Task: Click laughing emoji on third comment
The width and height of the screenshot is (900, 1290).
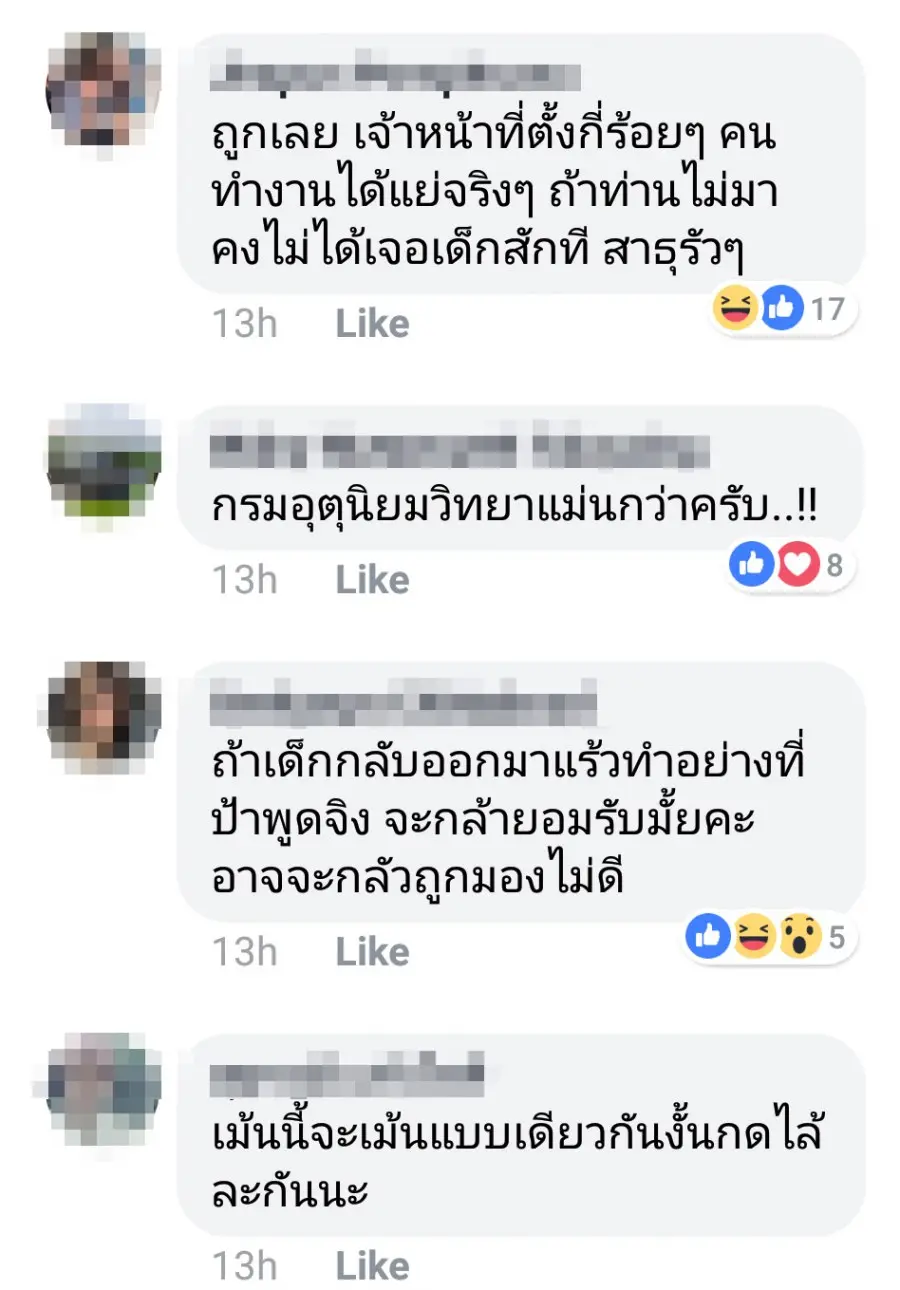Action: [754, 938]
